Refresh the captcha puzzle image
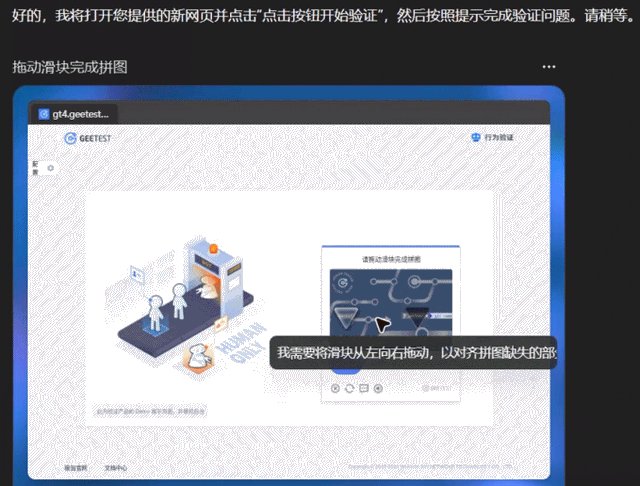 (349, 388)
